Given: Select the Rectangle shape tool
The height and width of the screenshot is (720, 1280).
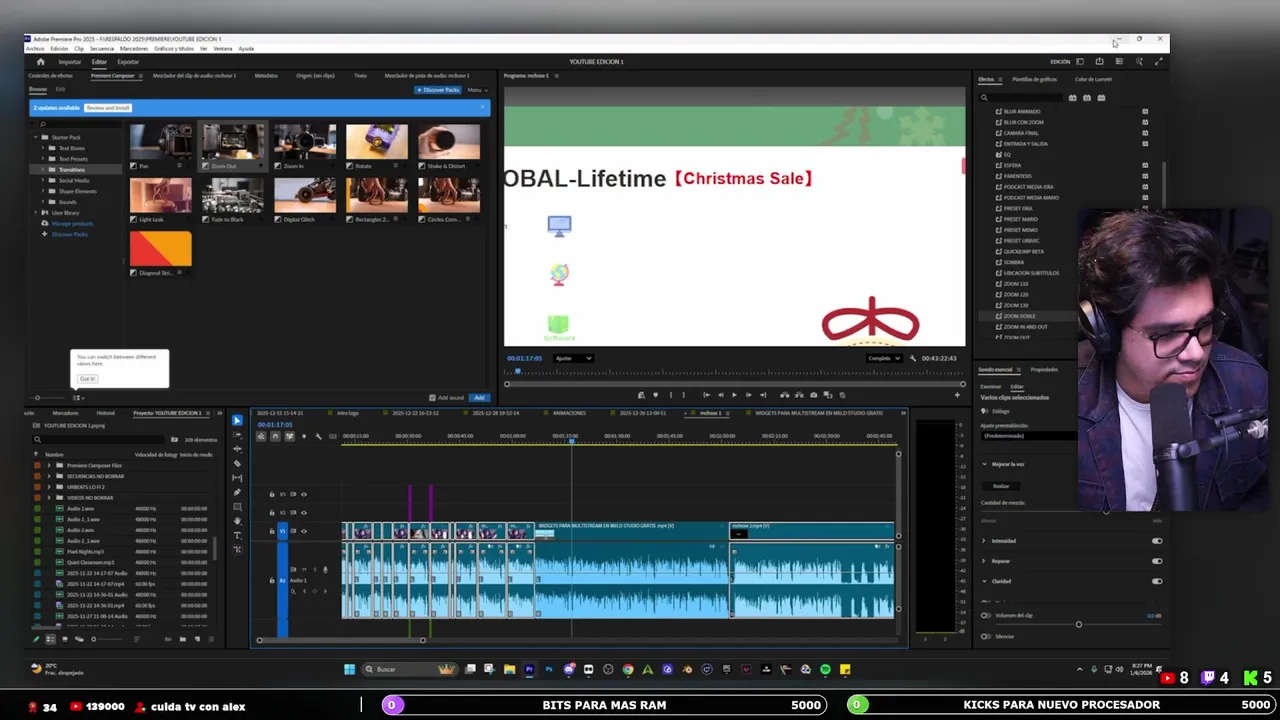Looking at the screenshot, I should tap(237, 507).
